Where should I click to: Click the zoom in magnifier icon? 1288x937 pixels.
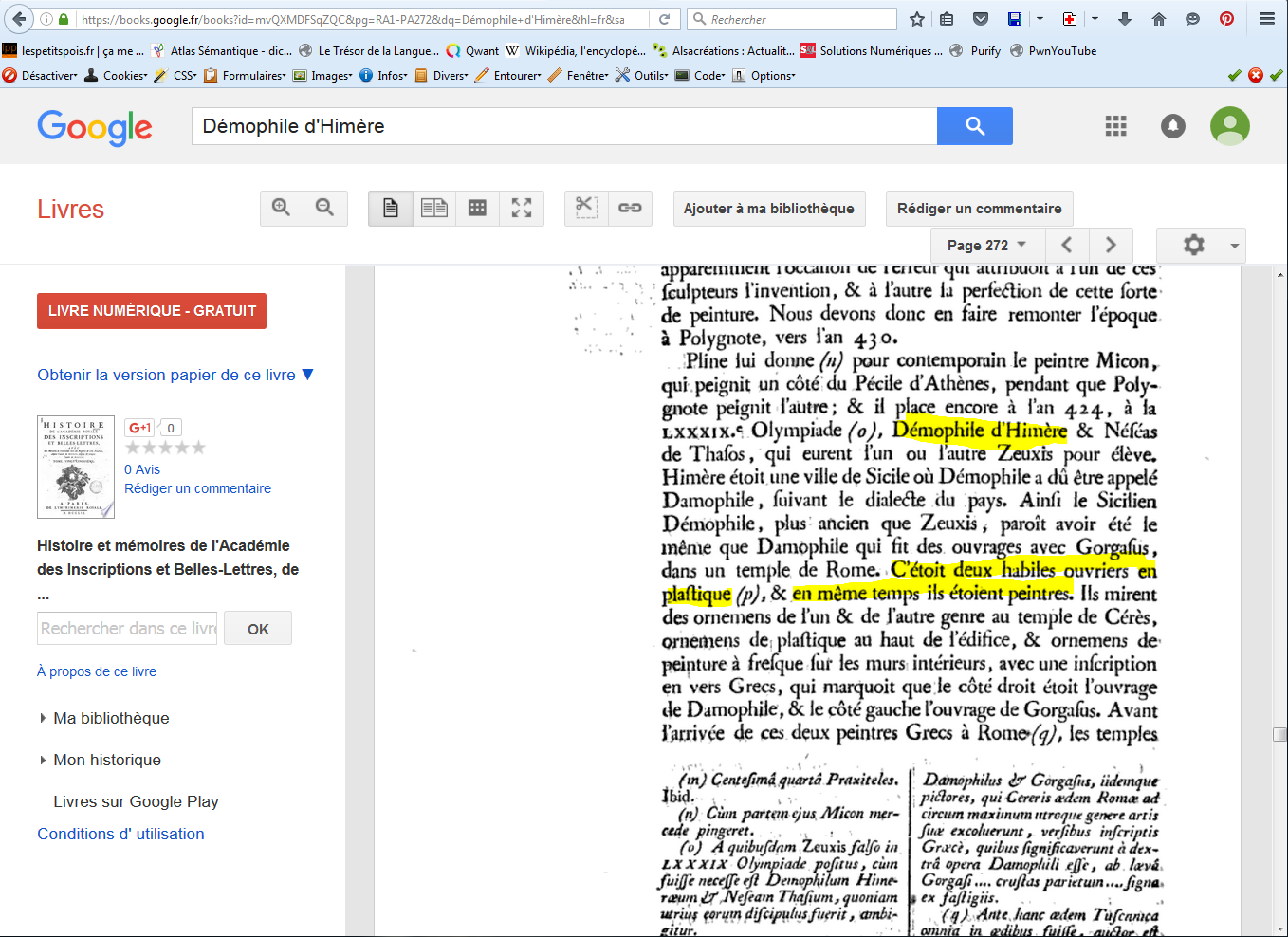click(x=282, y=208)
